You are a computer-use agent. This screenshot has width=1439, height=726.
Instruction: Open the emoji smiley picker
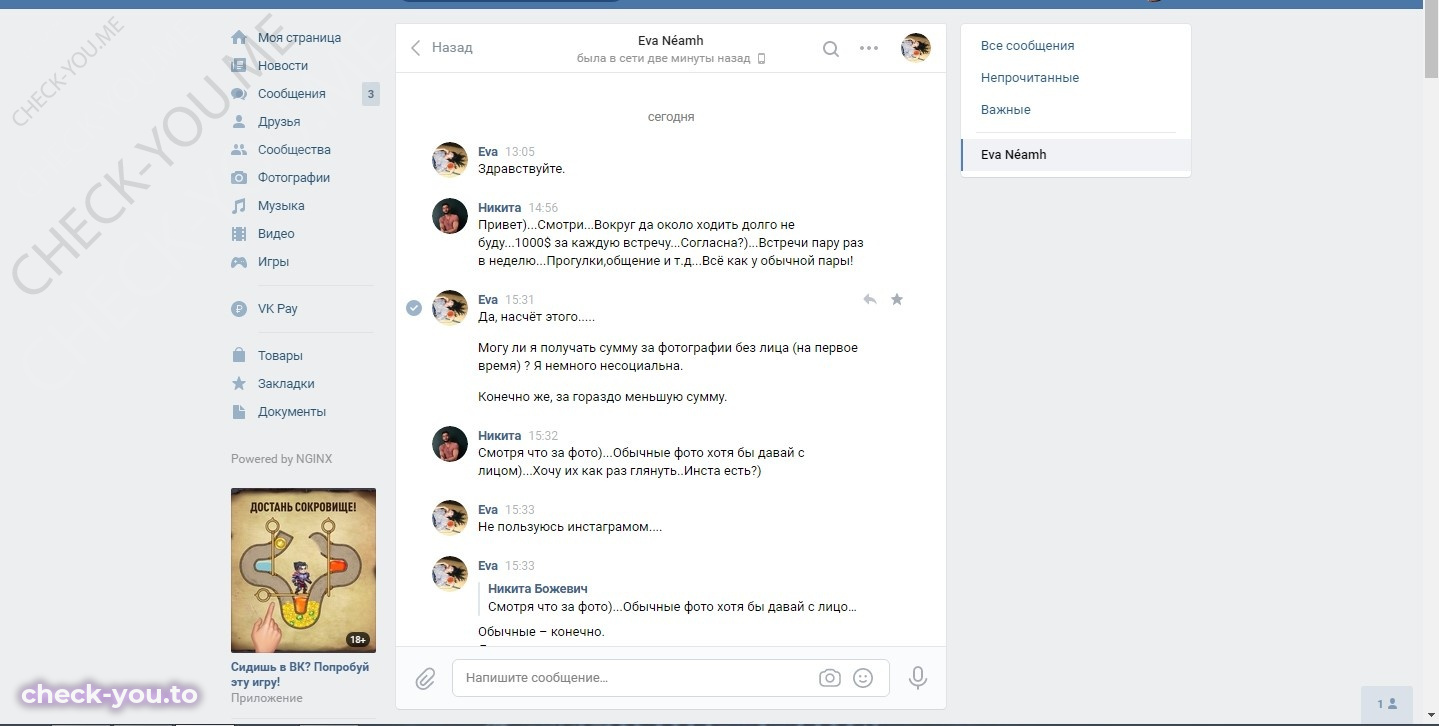click(863, 678)
